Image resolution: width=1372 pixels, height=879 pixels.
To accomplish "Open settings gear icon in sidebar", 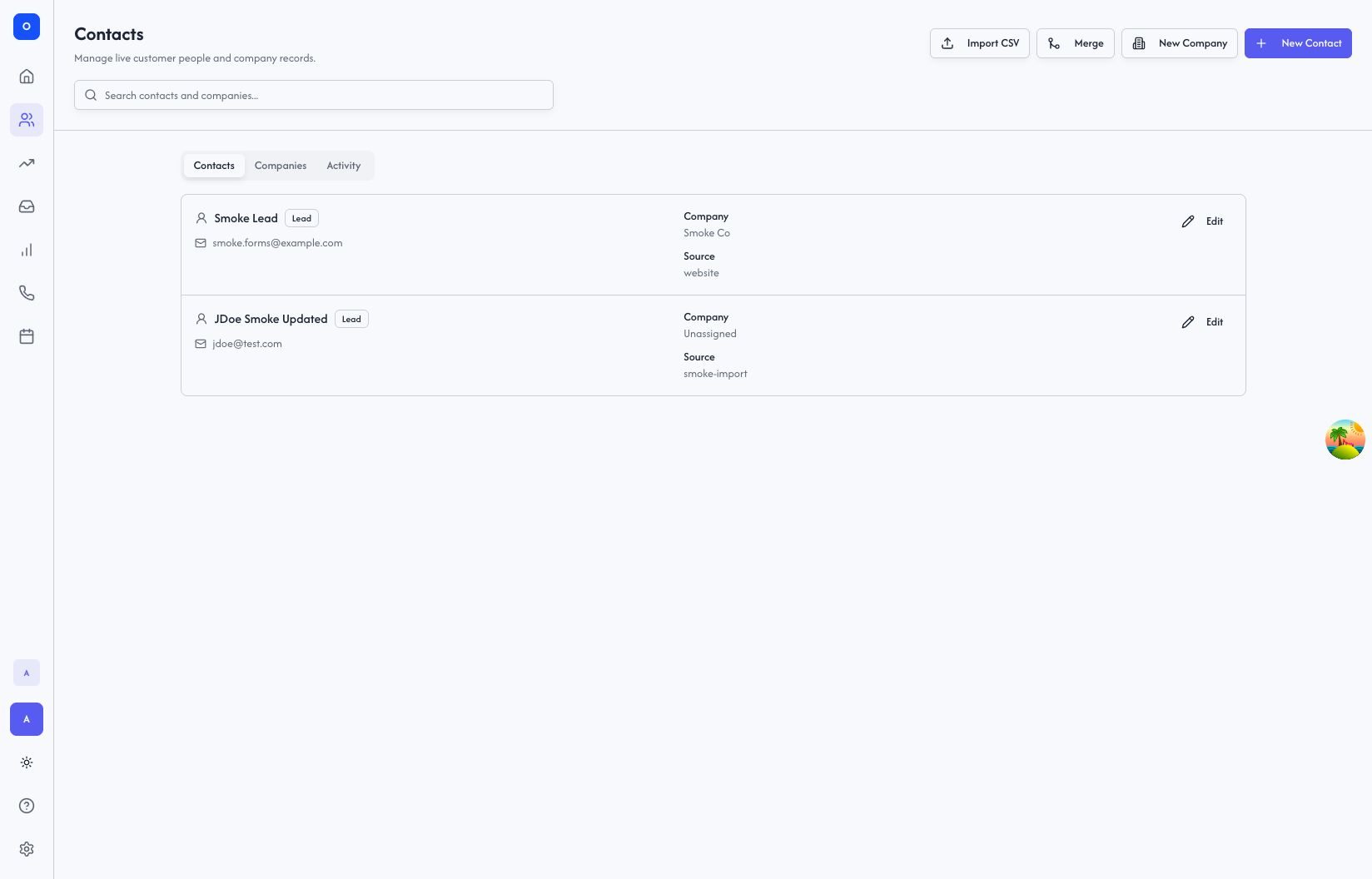I will [27, 849].
